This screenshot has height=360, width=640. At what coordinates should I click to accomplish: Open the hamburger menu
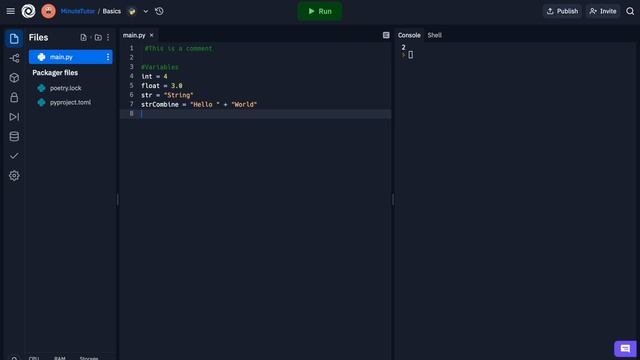coord(11,11)
